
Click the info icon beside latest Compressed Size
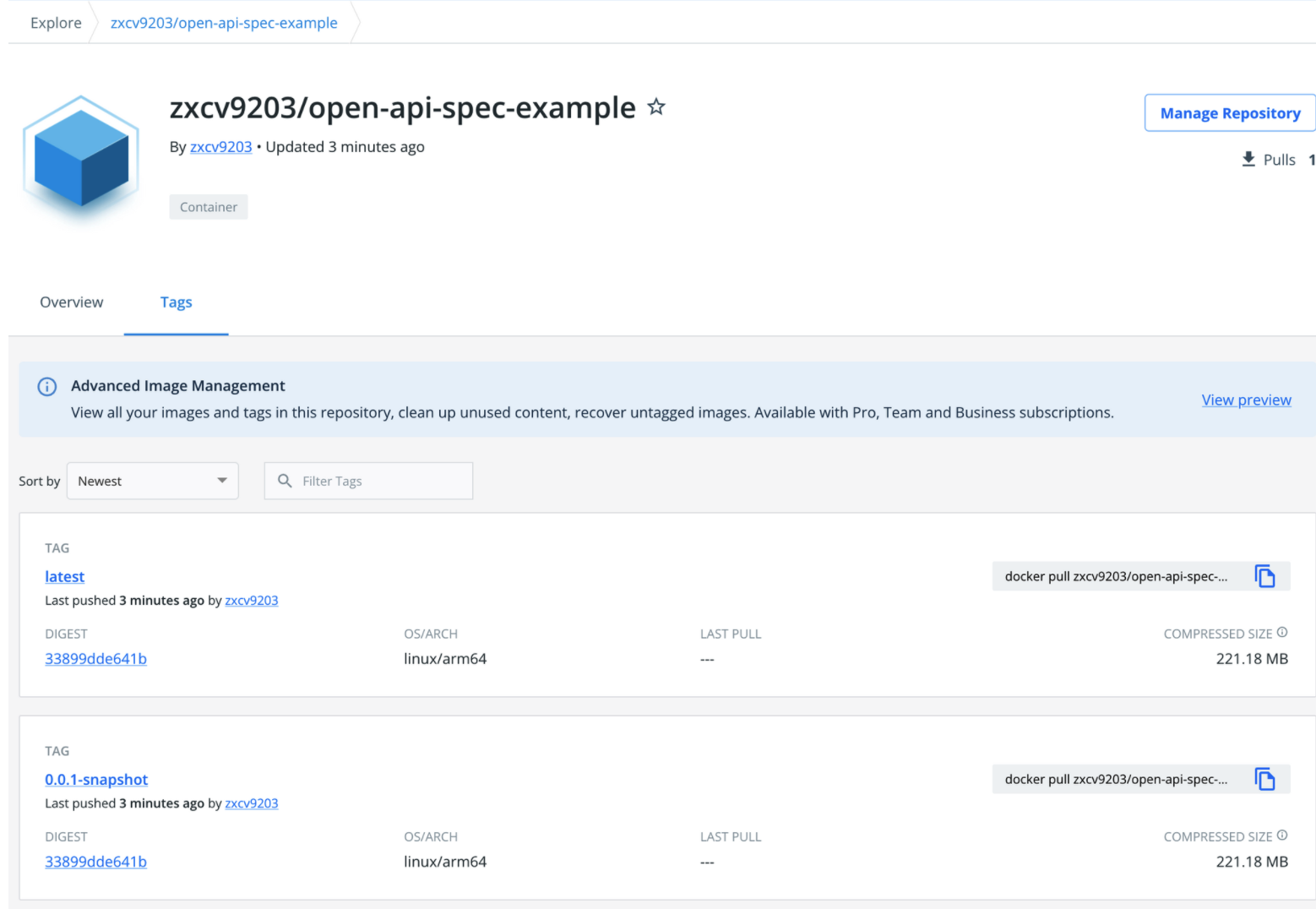click(x=1282, y=632)
